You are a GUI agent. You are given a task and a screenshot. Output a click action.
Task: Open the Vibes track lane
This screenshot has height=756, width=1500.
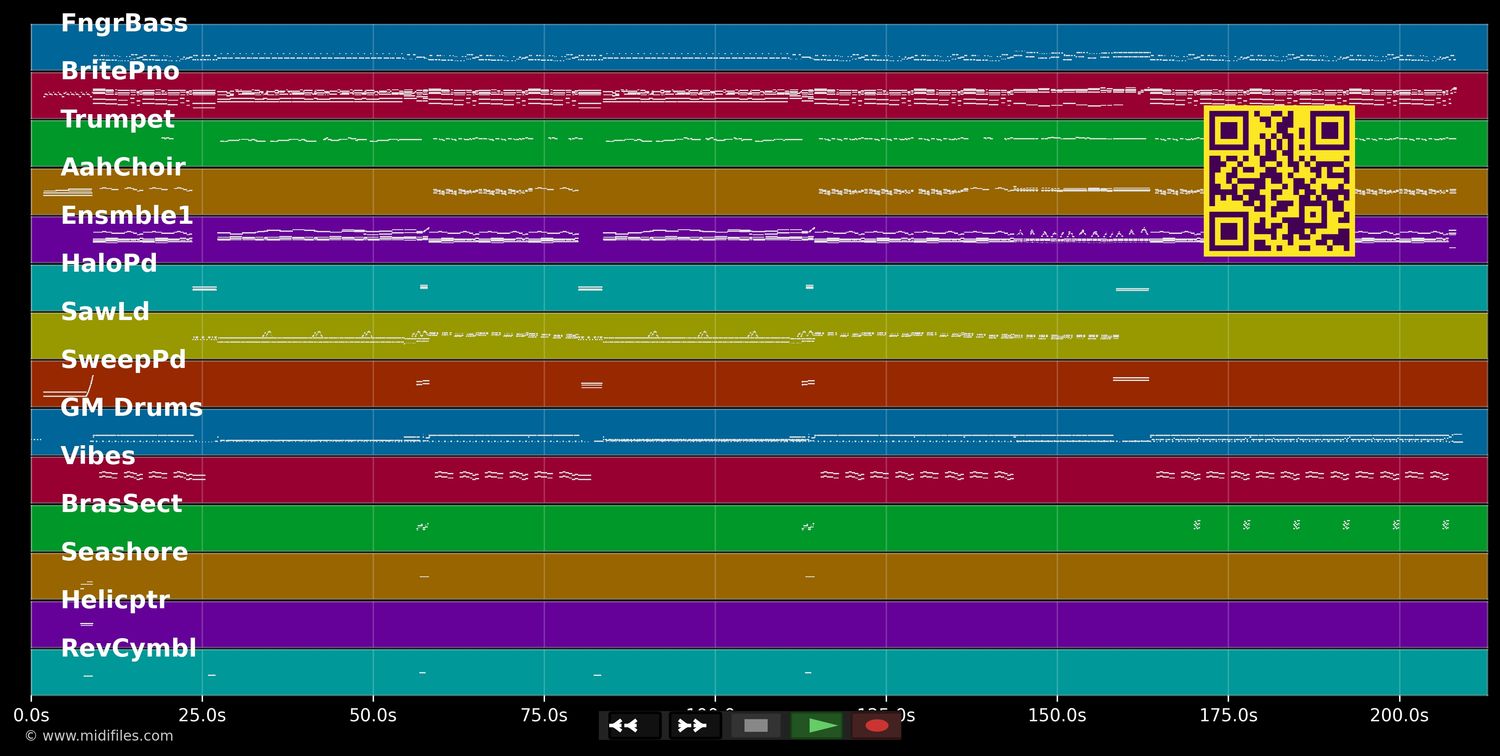click(98, 455)
